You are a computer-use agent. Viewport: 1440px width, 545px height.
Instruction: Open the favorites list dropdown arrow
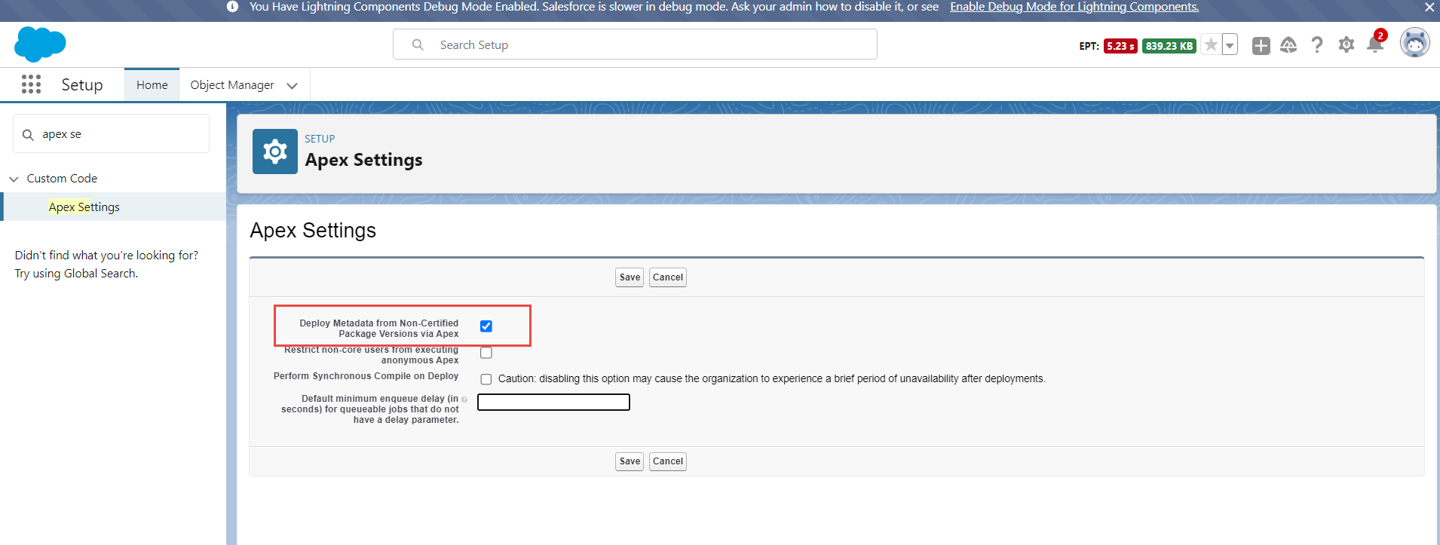click(1230, 45)
